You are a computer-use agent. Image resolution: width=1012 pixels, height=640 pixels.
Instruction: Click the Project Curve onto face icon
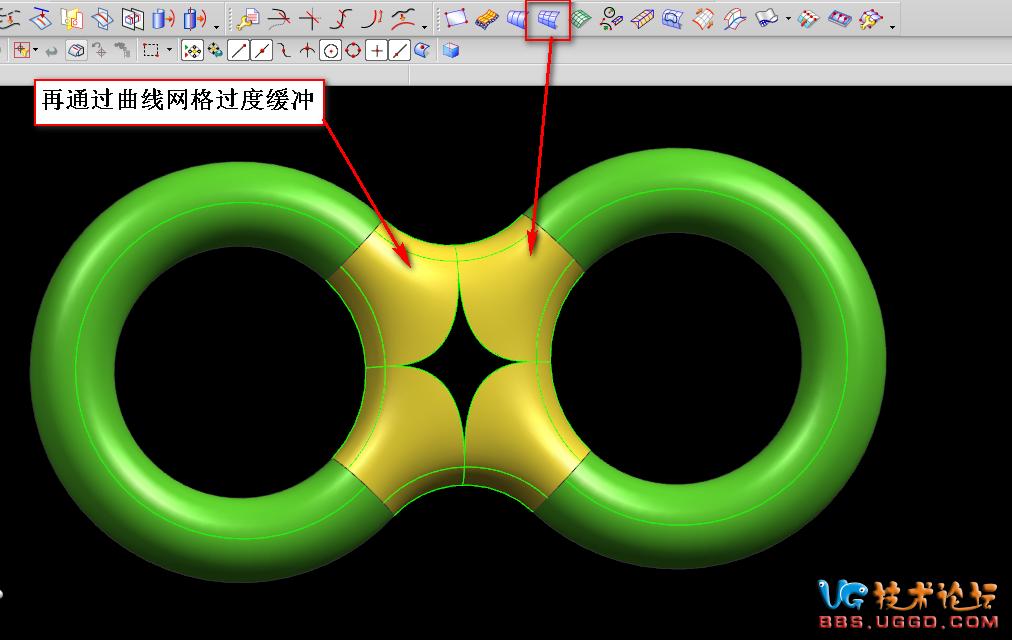pyautogui.click(x=40, y=19)
